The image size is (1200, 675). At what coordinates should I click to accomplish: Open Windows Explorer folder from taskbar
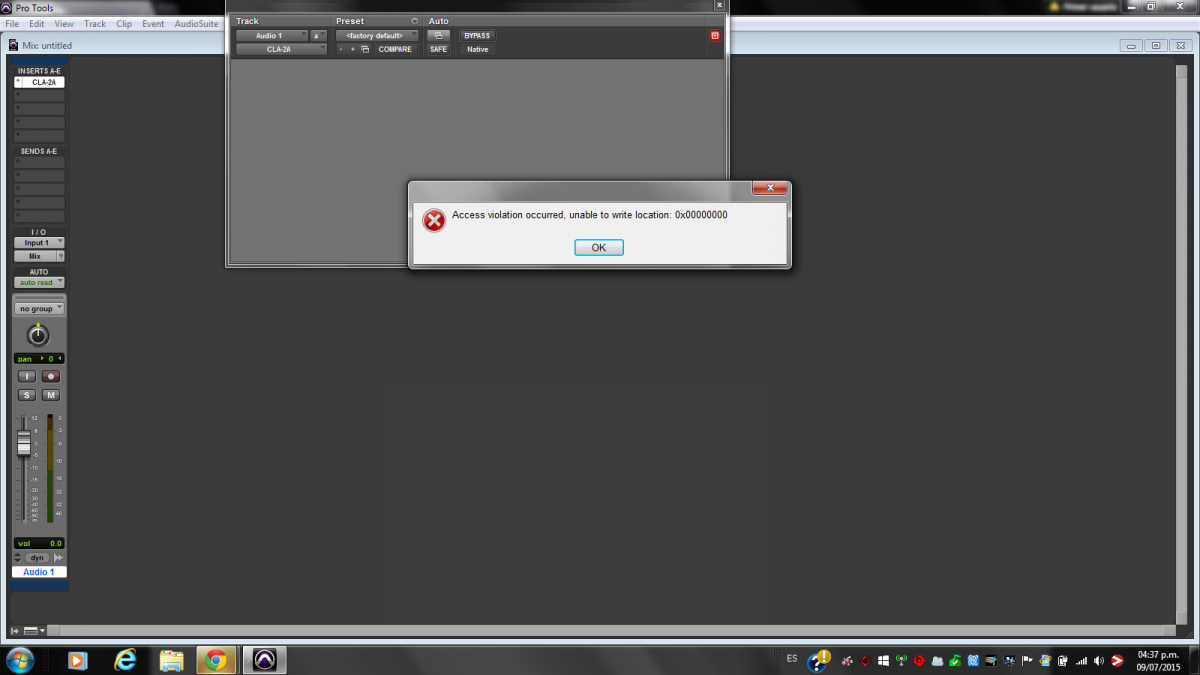(x=172, y=660)
